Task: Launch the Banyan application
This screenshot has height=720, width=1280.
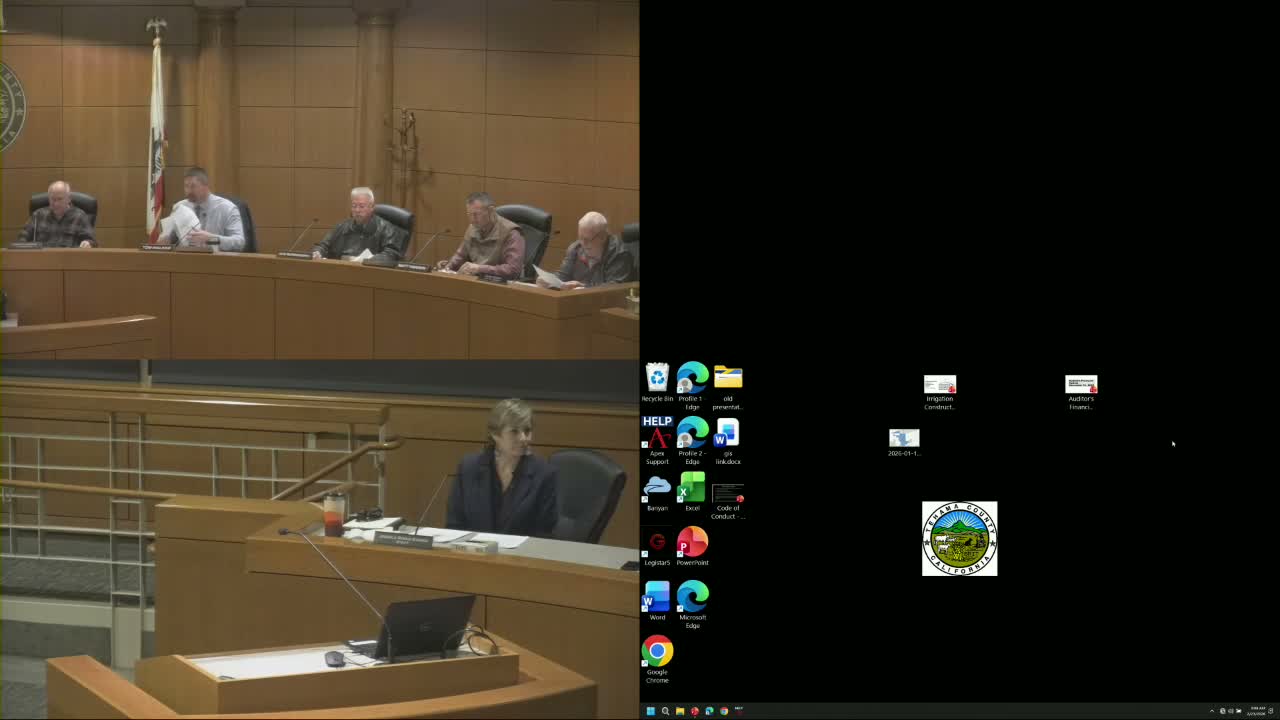Action: pyautogui.click(x=657, y=490)
